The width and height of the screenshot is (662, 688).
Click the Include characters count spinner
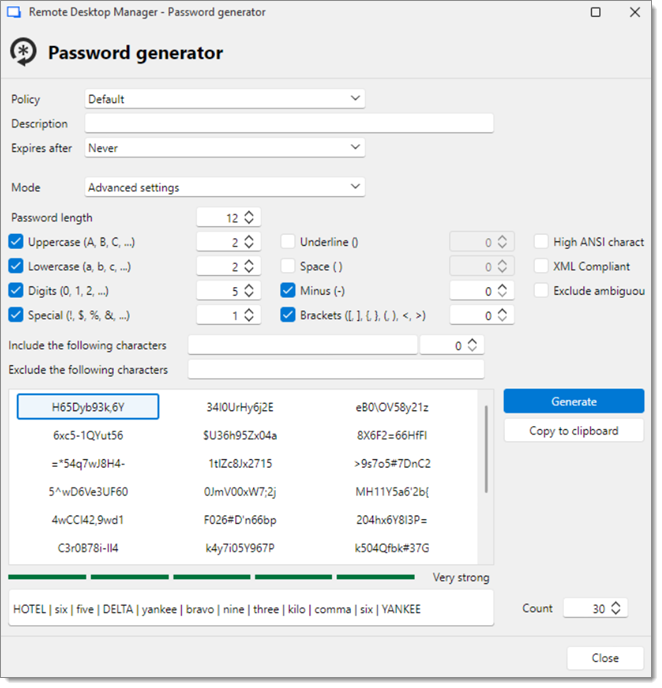pos(474,347)
